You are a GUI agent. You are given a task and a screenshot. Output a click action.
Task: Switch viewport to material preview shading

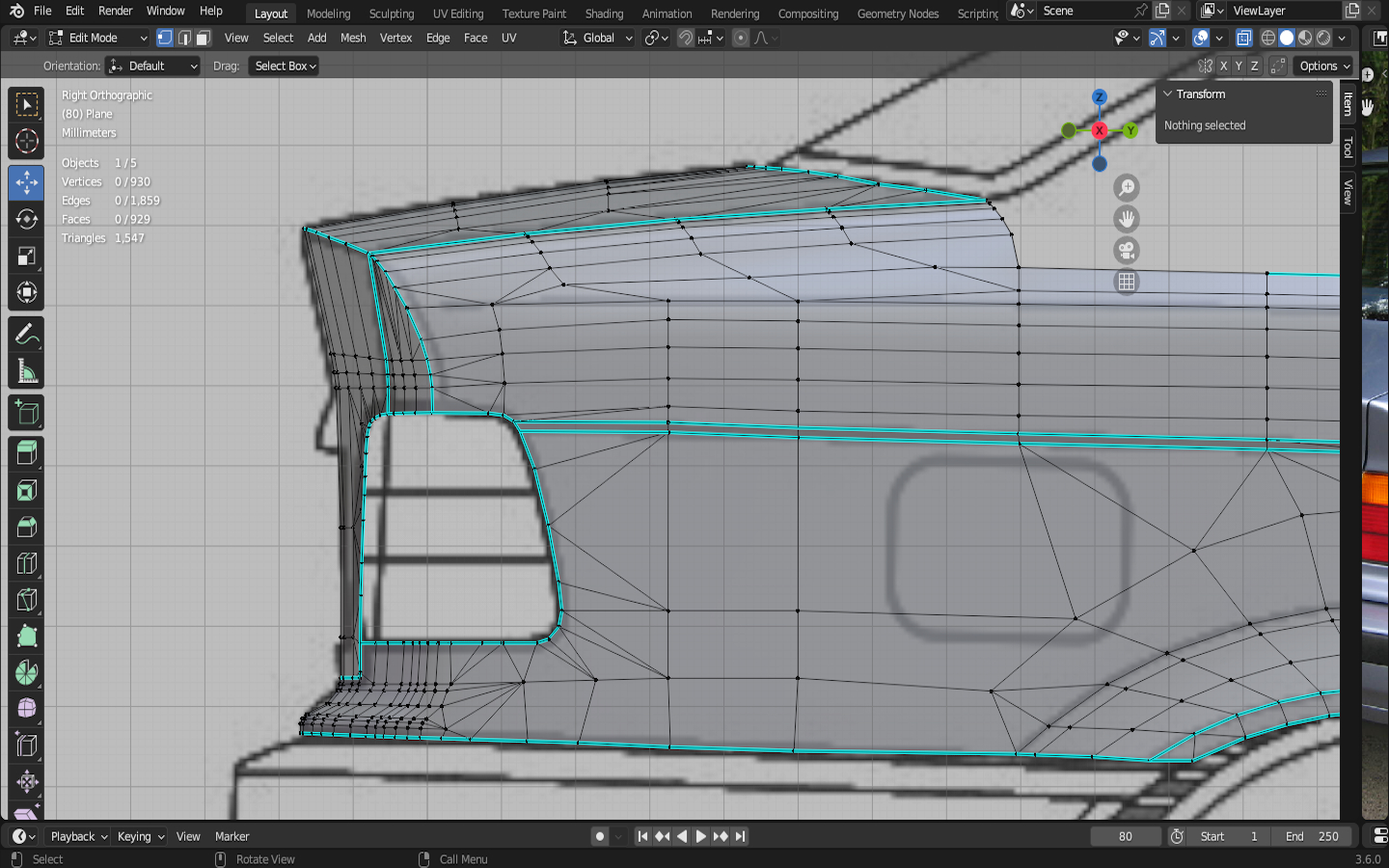(x=1305, y=38)
